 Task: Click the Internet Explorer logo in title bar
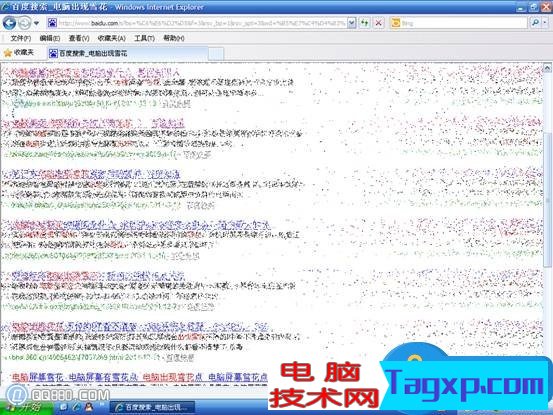(6, 7)
